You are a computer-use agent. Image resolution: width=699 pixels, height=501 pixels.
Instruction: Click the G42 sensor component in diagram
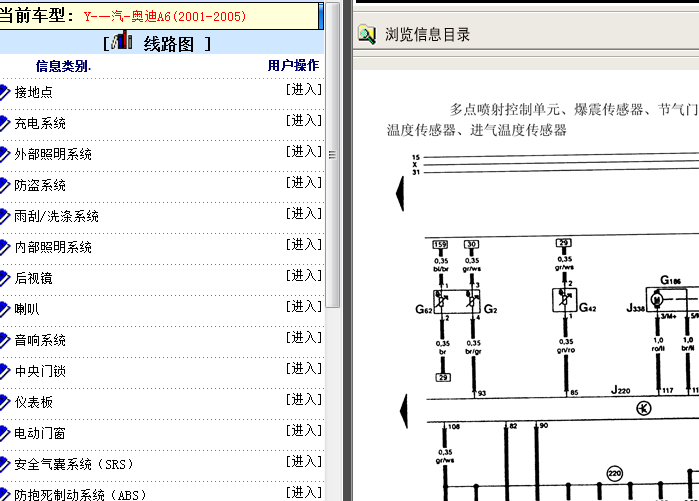[x=564, y=300]
